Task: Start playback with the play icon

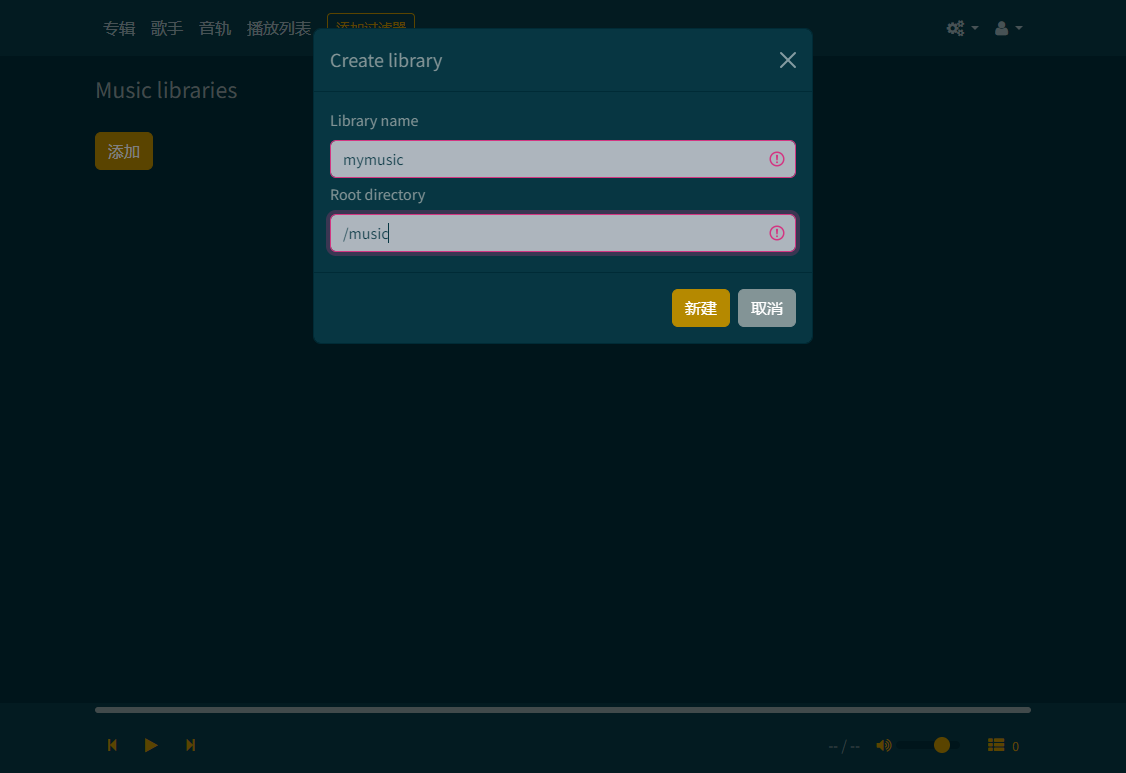Action: tap(151, 745)
